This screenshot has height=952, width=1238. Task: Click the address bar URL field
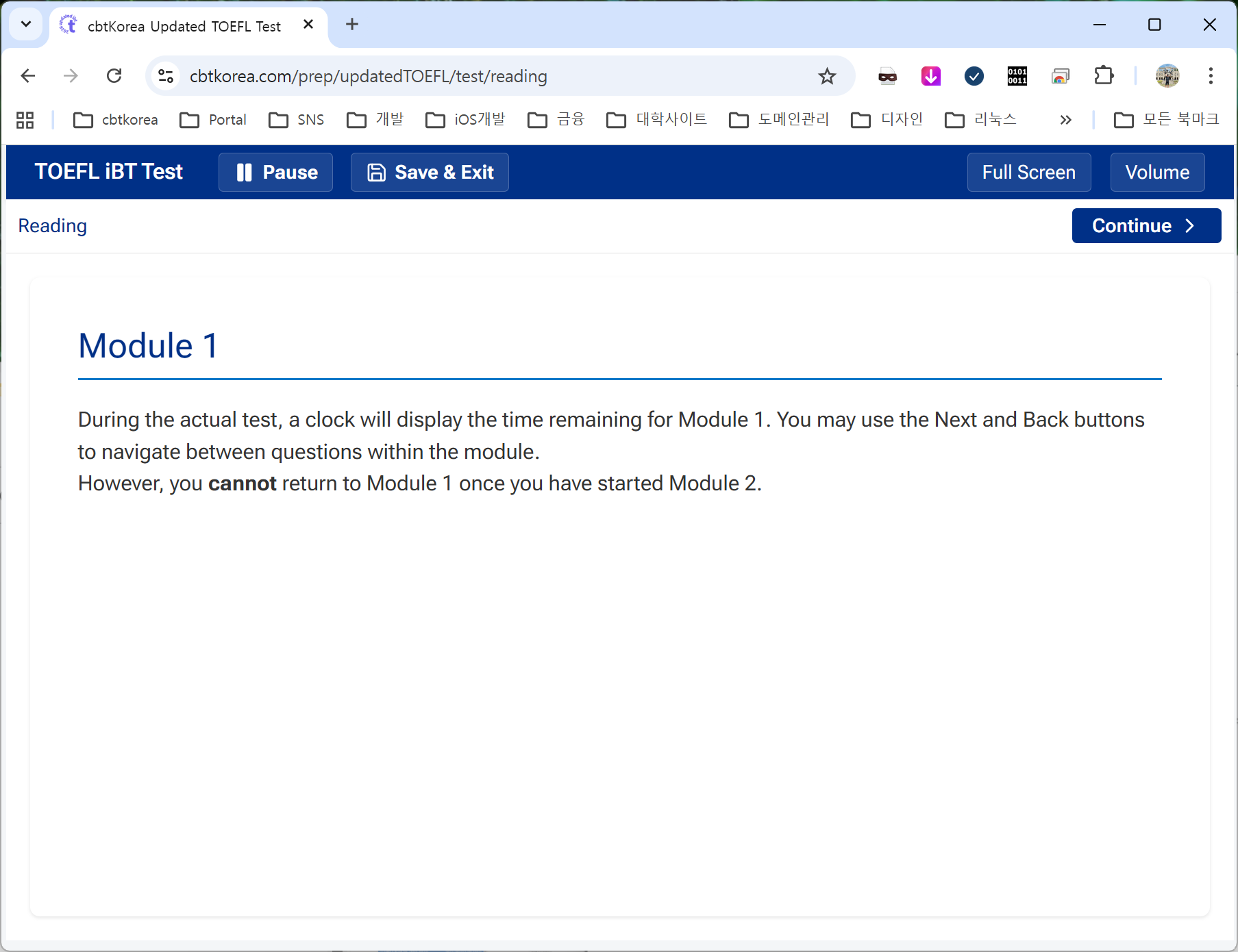pyautogui.click(x=480, y=76)
